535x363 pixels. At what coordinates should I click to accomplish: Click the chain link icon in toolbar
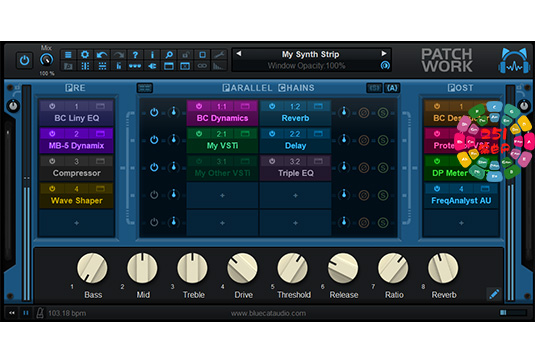202,66
